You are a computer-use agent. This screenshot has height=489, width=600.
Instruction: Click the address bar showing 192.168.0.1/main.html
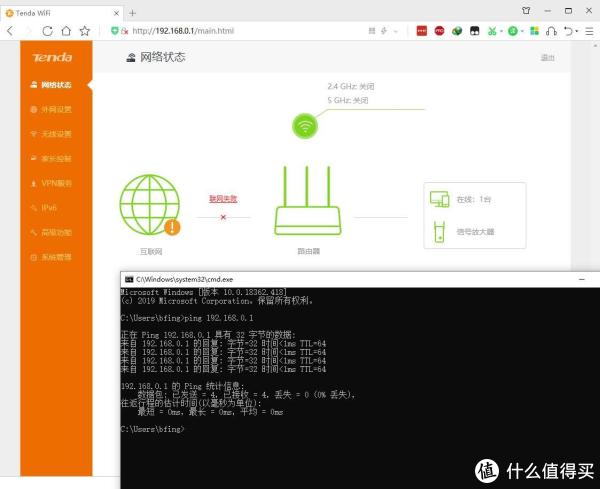click(x=183, y=31)
